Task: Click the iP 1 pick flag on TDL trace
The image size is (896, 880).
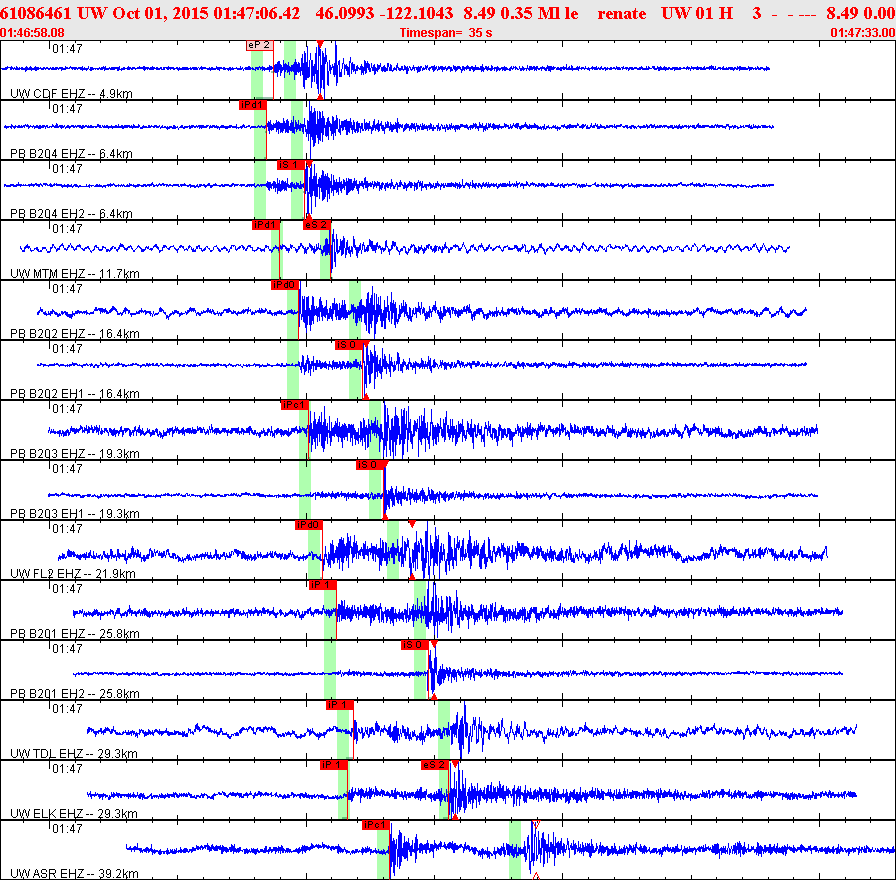Action: (x=339, y=705)
